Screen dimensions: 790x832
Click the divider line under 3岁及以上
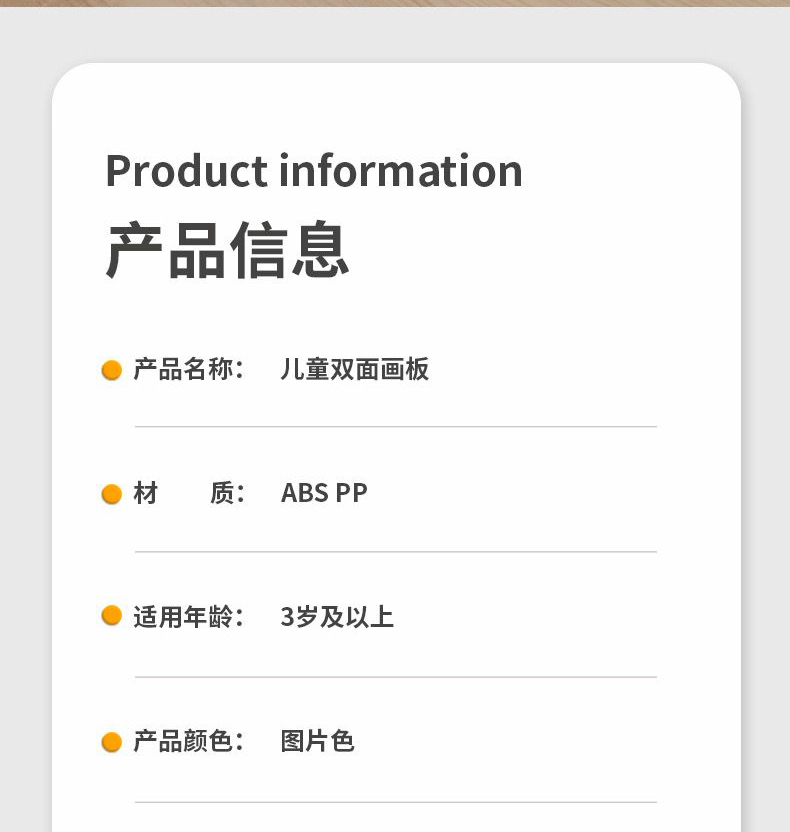pyautogui.click(x=396, y=677)
